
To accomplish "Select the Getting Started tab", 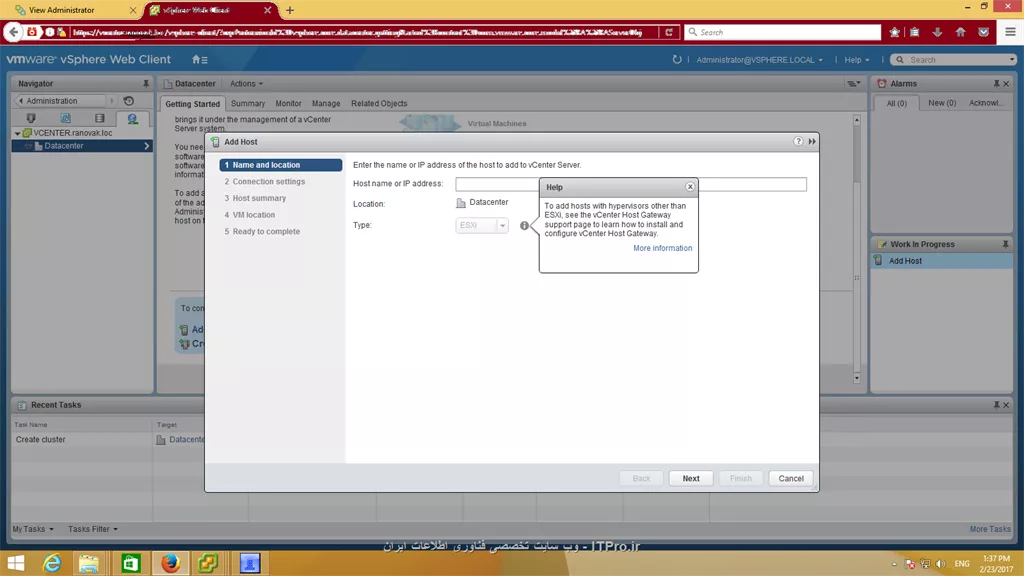I will pos(193,104).
